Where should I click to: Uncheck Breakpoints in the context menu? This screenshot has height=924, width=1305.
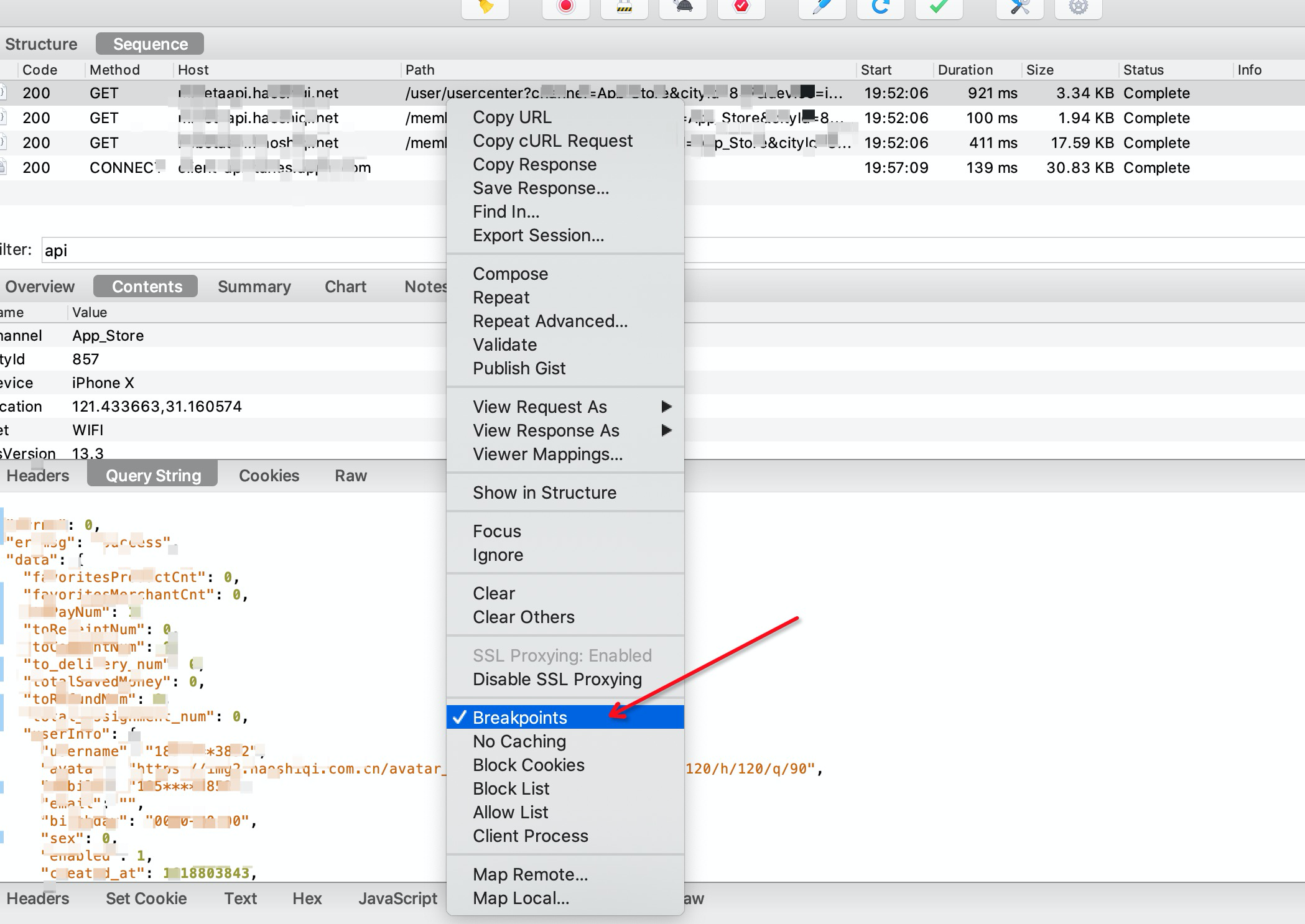pos(519,718)
